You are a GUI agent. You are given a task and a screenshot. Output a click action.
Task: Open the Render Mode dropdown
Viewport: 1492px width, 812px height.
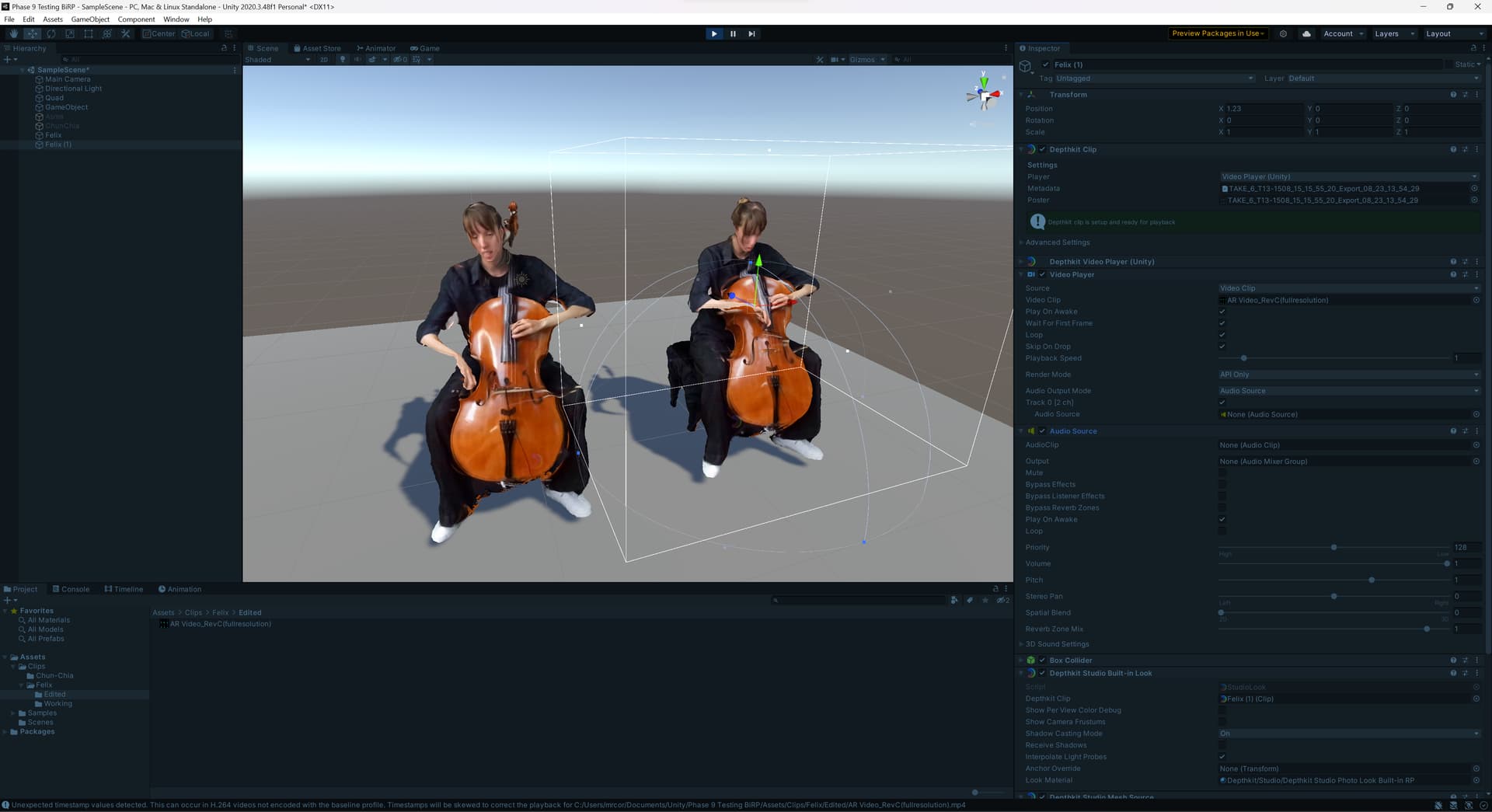tap(1348, 375)
